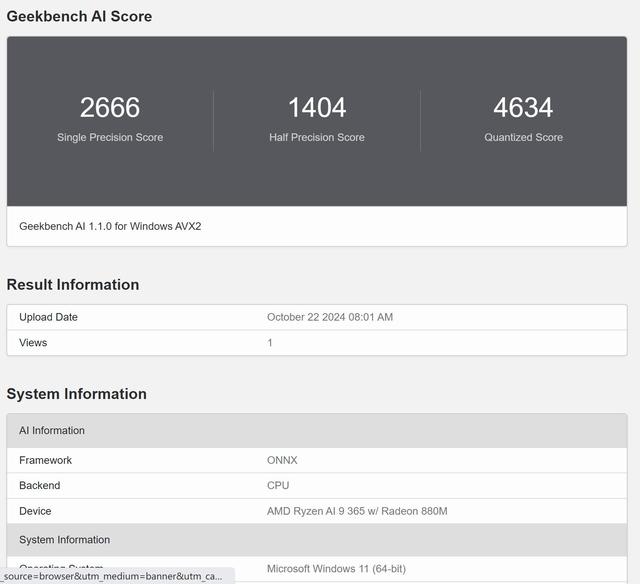Click the Upload Date label

[48, 317]
